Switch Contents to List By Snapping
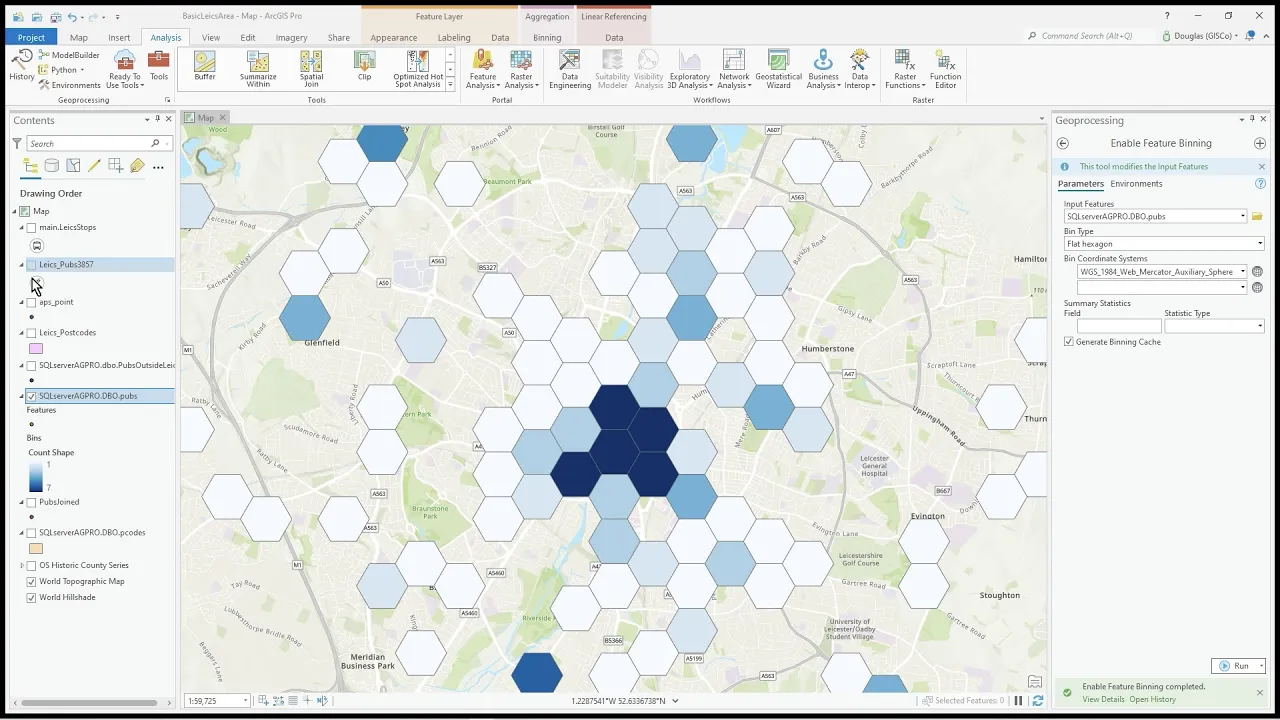This screenshot has width=1280, height=720. [x=116, y=166]
